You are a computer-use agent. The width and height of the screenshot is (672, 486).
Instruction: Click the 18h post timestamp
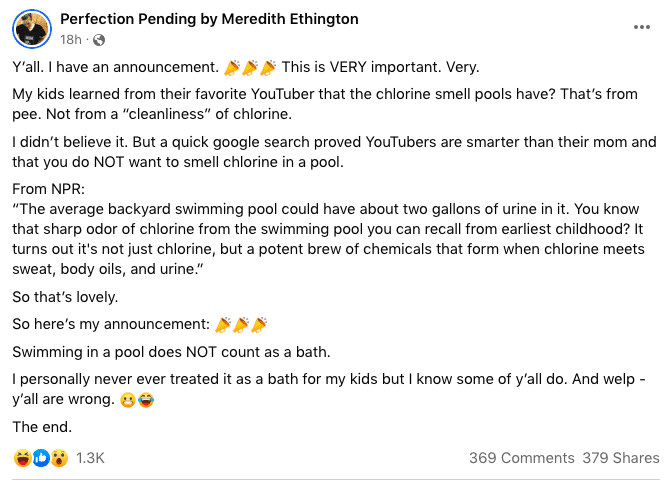[x=70, y=39]
